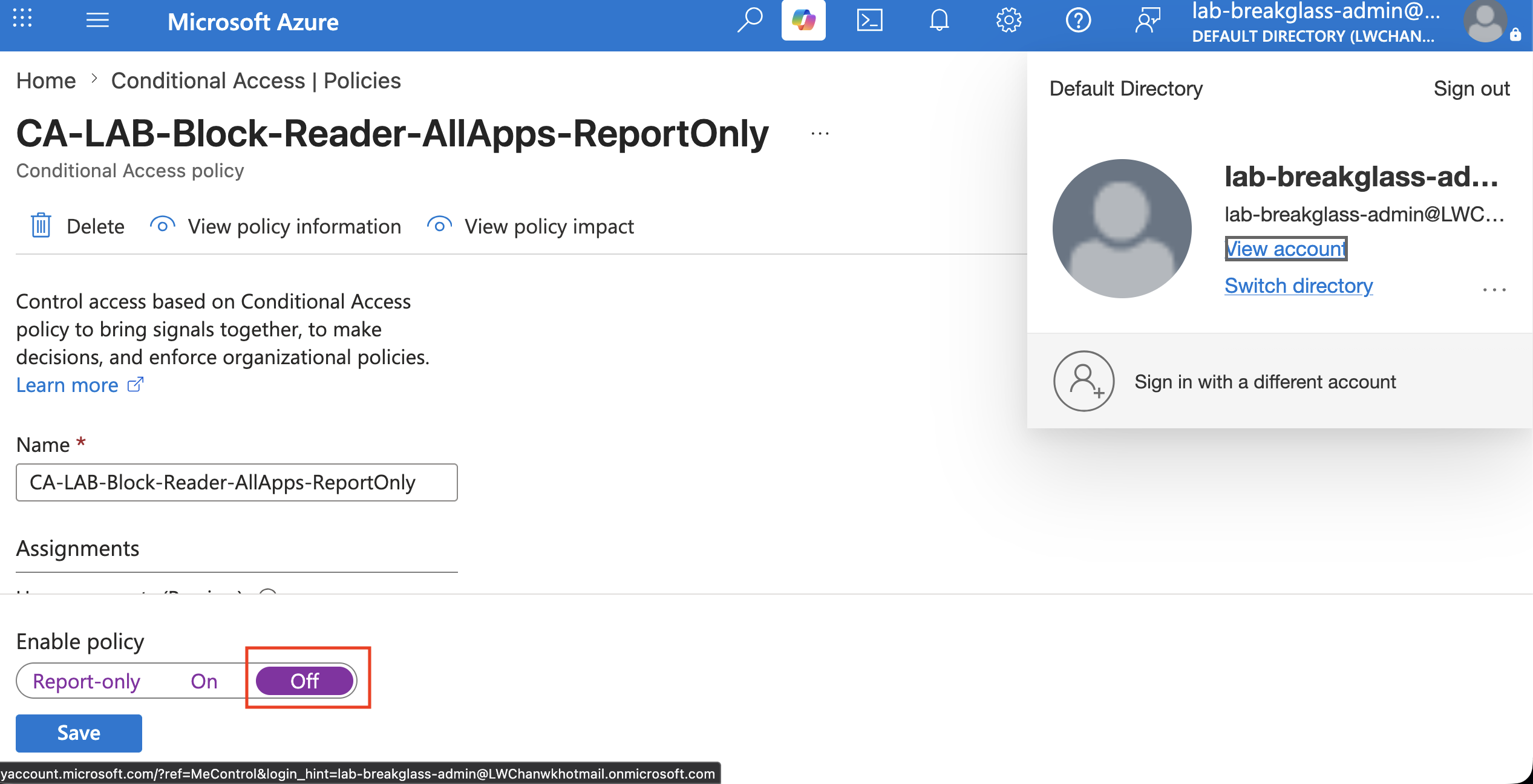Image resolution: width=1533 pixels, height=784 pixels.
Task: Open Conditional Access | Policies breadcrumb
Action: [256, 80]
